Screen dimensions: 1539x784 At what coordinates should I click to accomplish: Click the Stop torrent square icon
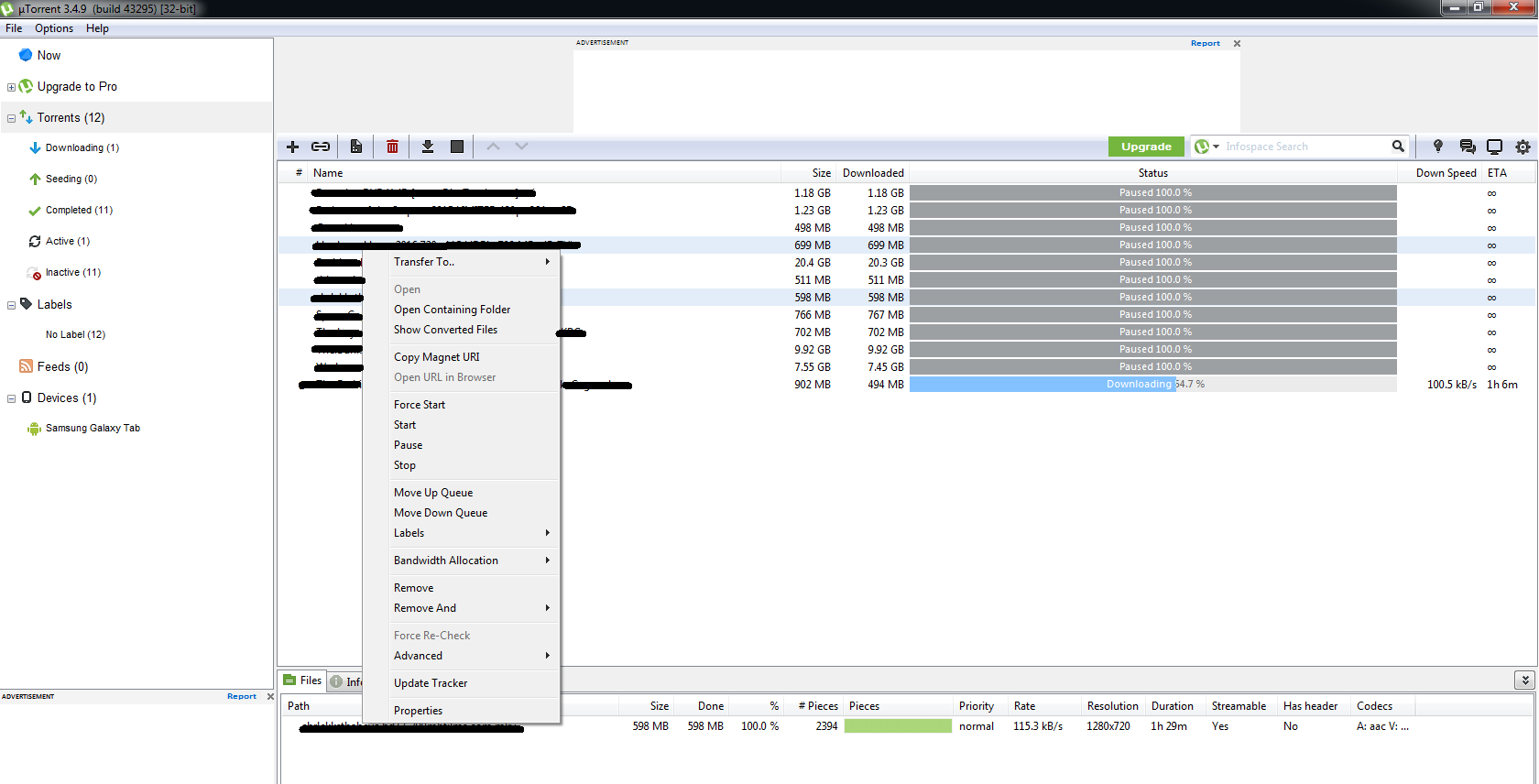click(457, 147)
